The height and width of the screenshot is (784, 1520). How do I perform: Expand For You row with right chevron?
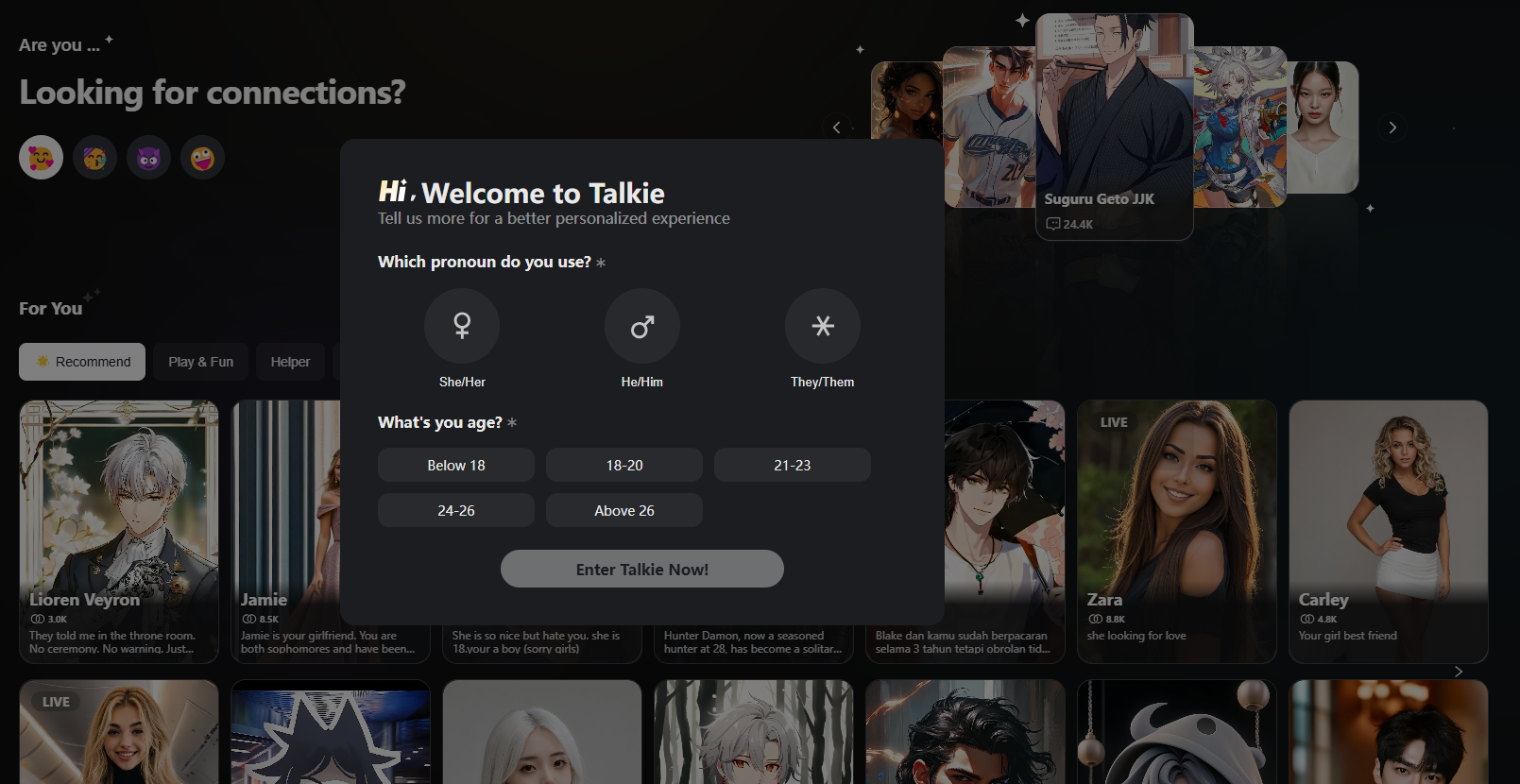1459,672
